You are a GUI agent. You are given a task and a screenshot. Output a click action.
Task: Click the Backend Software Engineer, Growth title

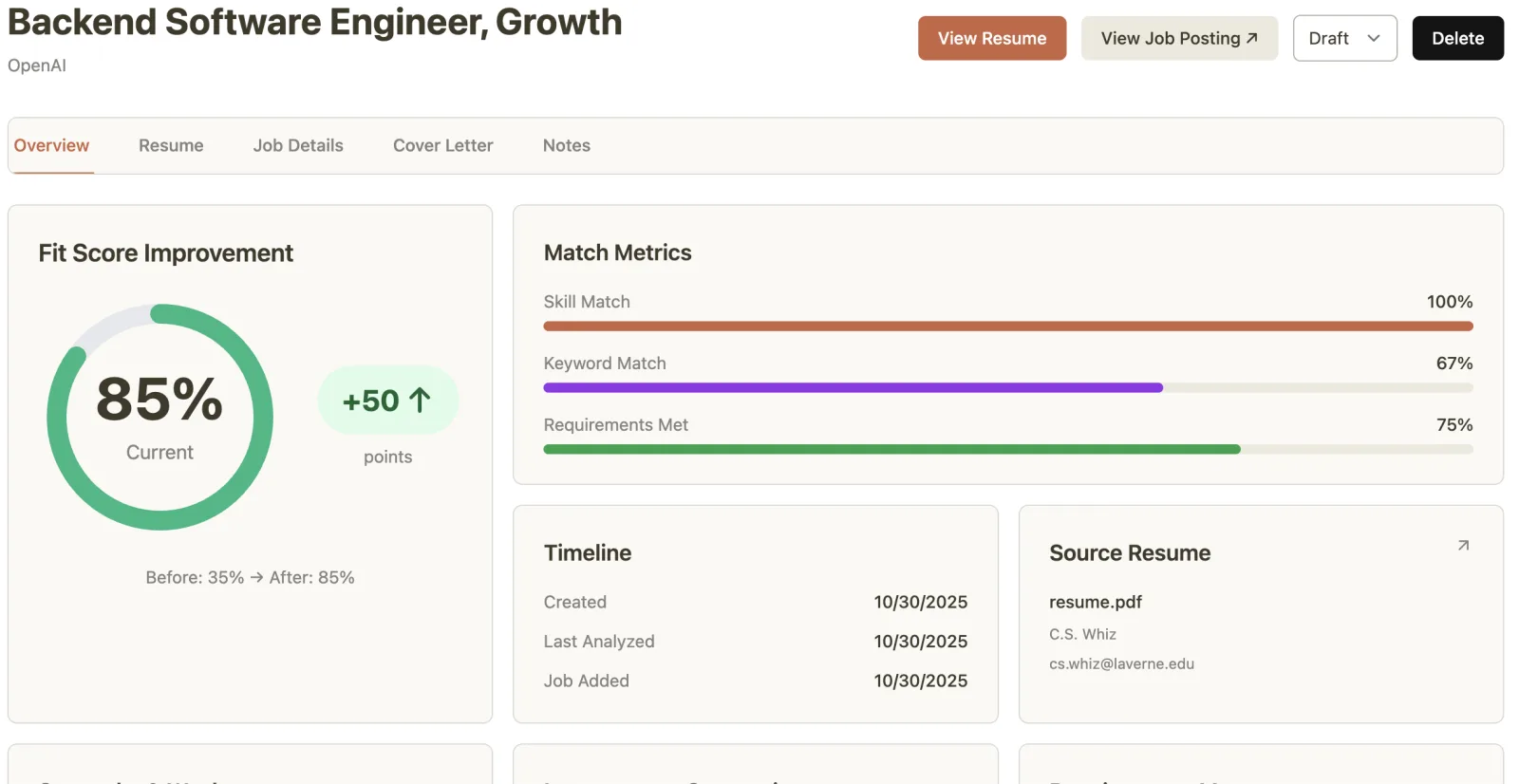pyautogui.click(x=315, y=22)
